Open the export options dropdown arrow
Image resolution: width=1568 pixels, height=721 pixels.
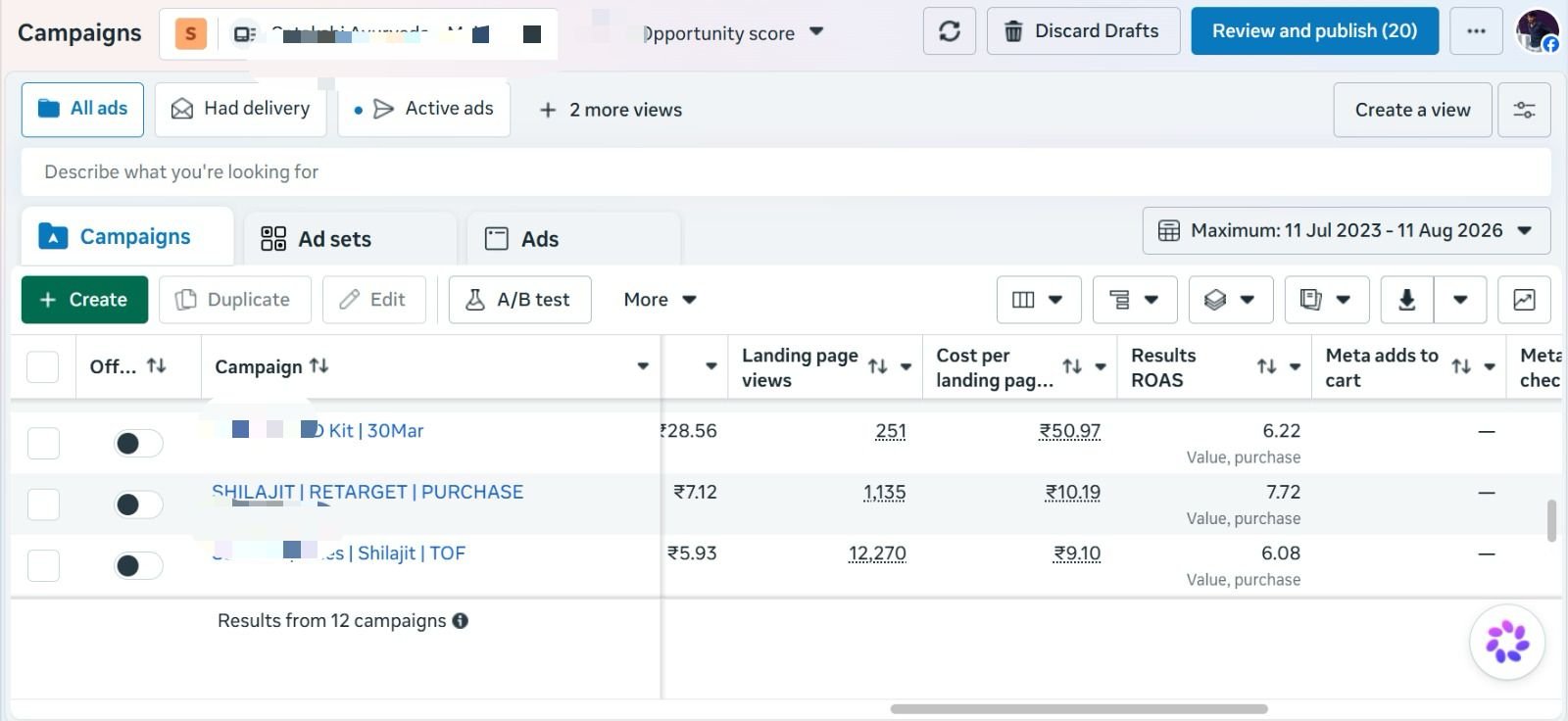[x=1460, y=300]
